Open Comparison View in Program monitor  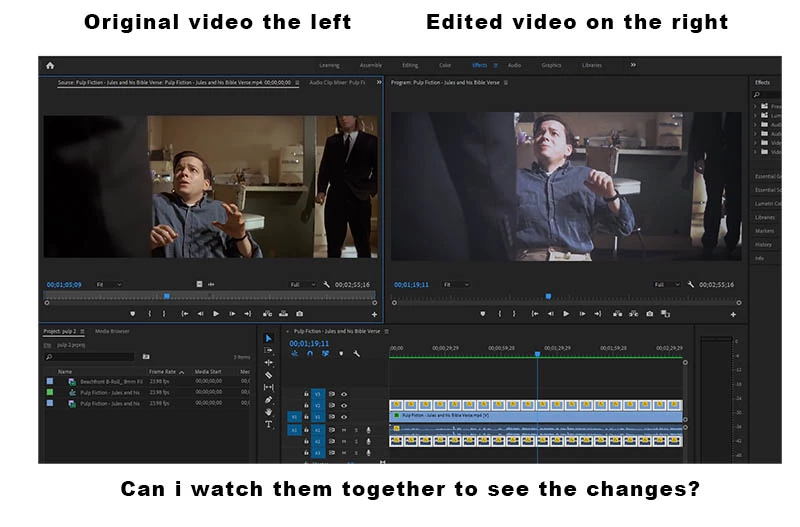665,314
